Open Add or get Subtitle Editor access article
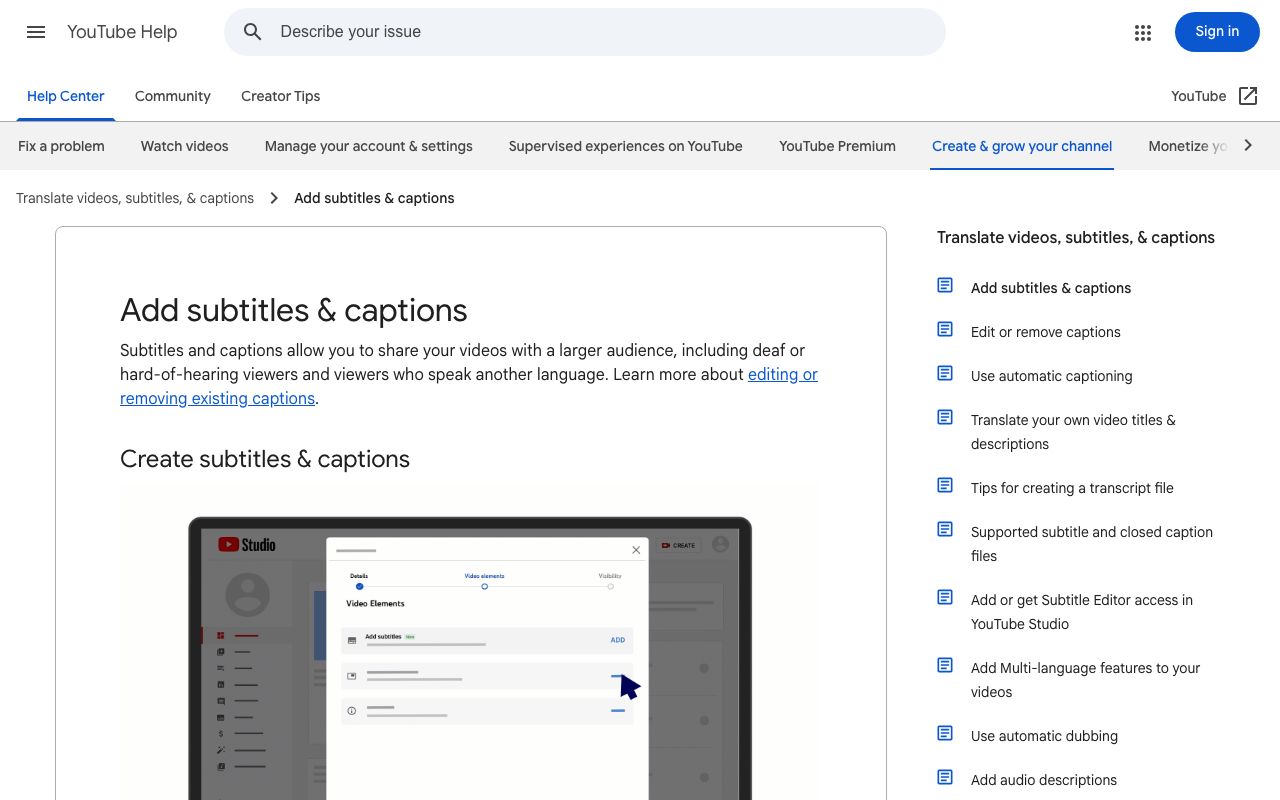The width and height of the screenshot is (1280, 800). tap(1082, 612)
